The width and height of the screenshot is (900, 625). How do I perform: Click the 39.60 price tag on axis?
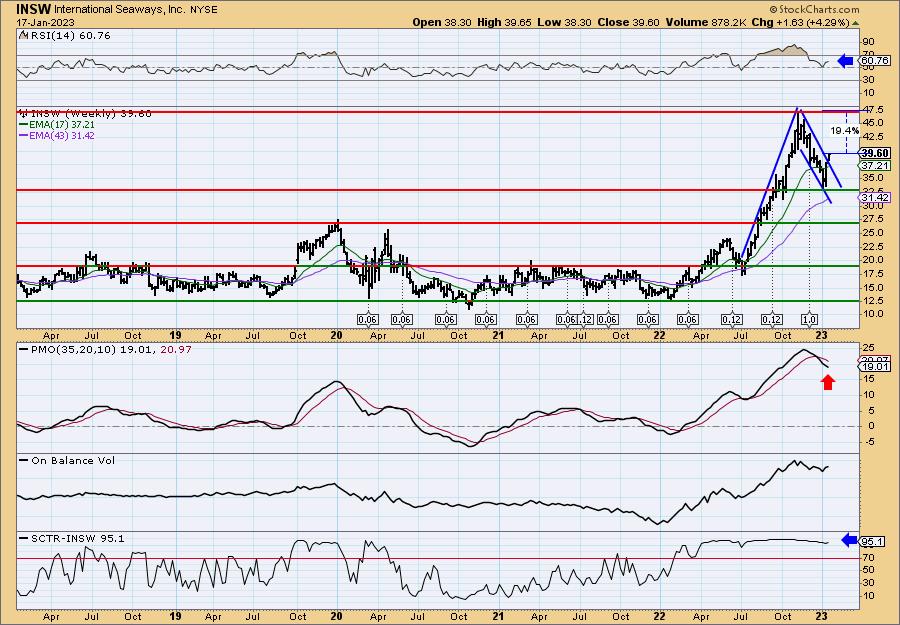point(875,153)
